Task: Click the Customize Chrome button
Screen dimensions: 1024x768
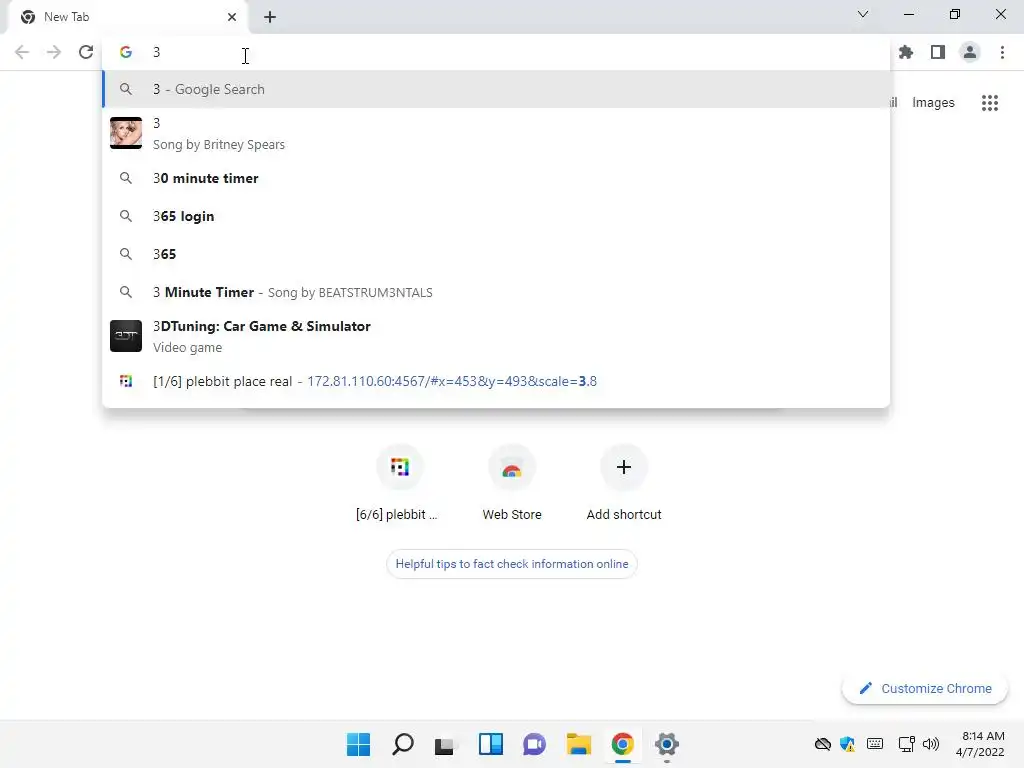Action: click(x=925, y=688)
